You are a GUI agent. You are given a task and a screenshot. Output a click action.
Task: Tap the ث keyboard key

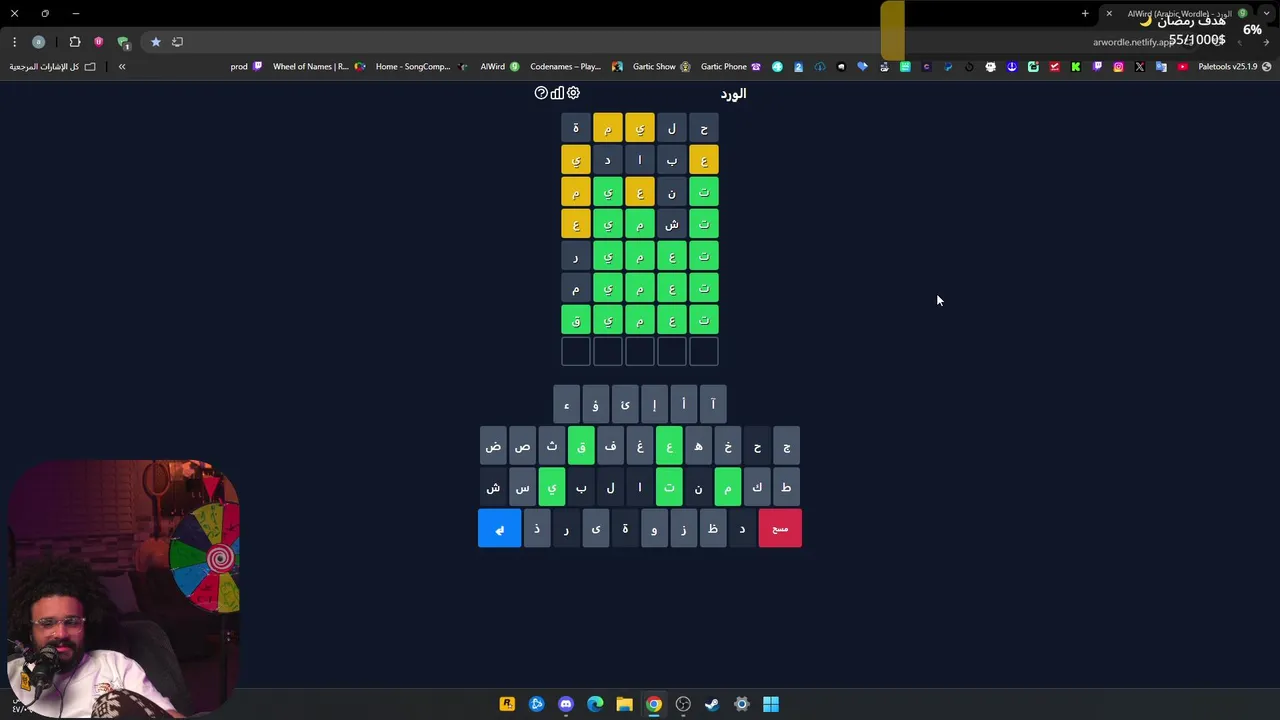pyautogui.click(x=551, y=446)
